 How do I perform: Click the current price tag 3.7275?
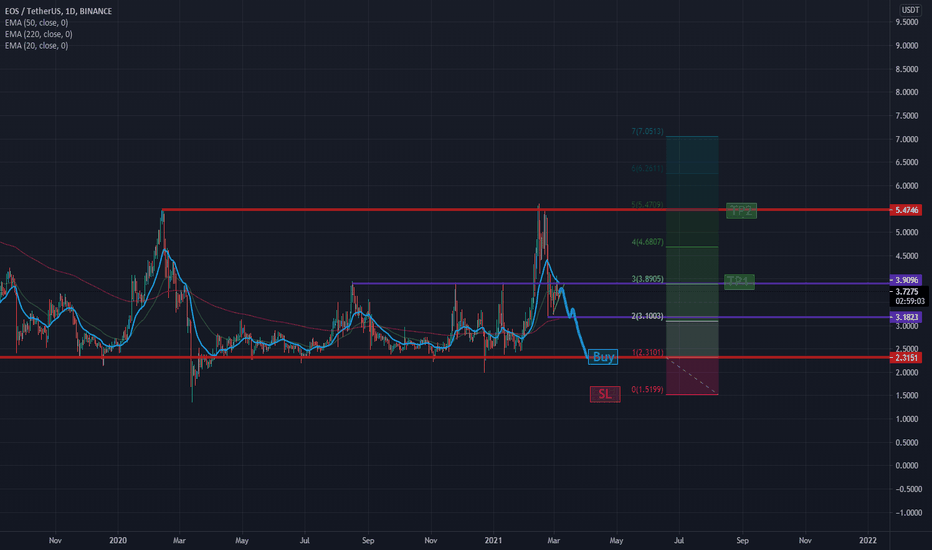[x=907, y=291]
